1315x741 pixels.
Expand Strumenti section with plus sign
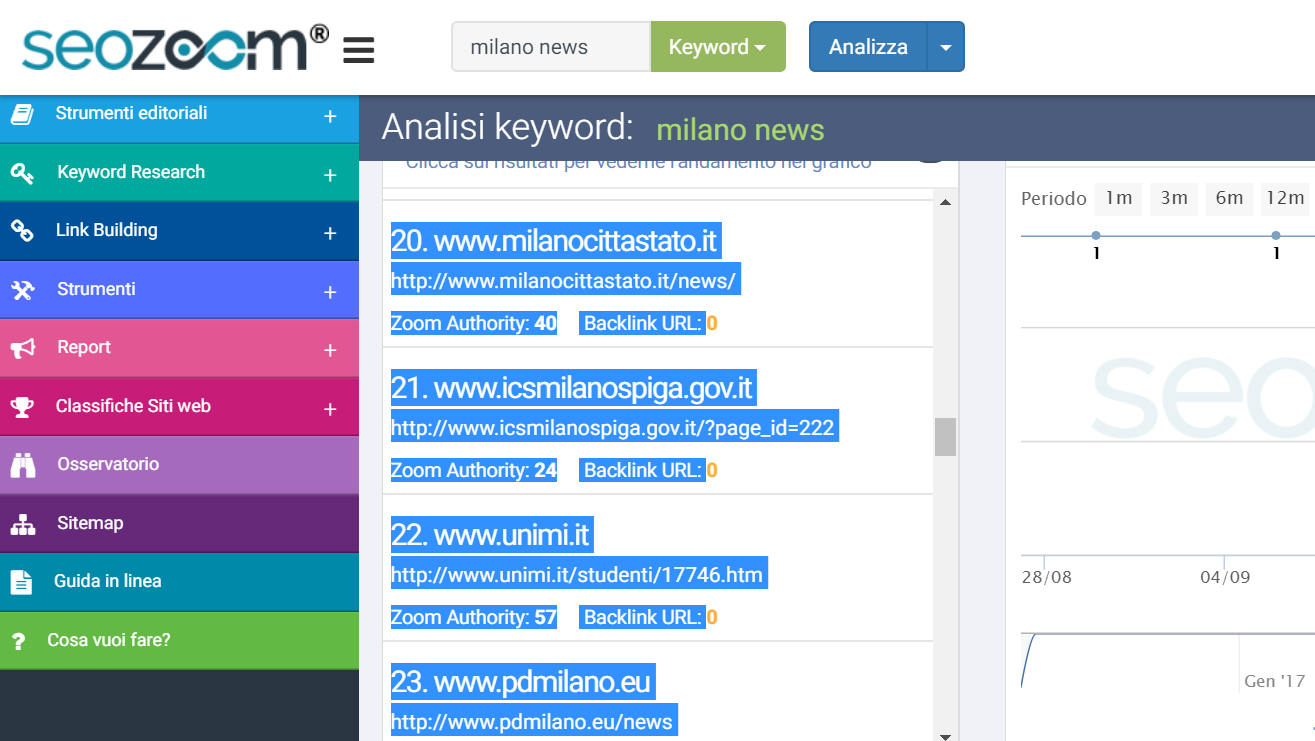(x=330, y=292)
